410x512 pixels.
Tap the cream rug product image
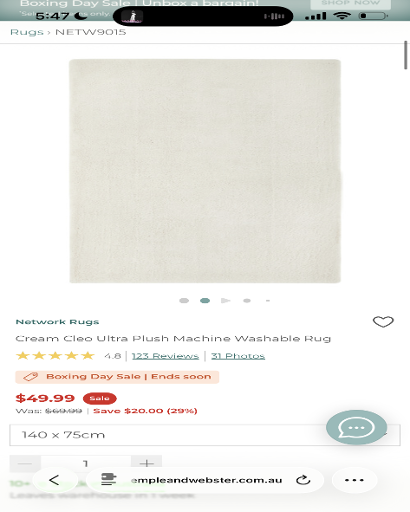coord(205,171)
